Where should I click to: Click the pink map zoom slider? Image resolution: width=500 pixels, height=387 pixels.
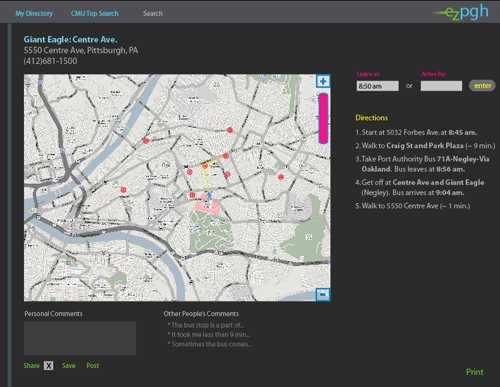click(x=323, y=118)
